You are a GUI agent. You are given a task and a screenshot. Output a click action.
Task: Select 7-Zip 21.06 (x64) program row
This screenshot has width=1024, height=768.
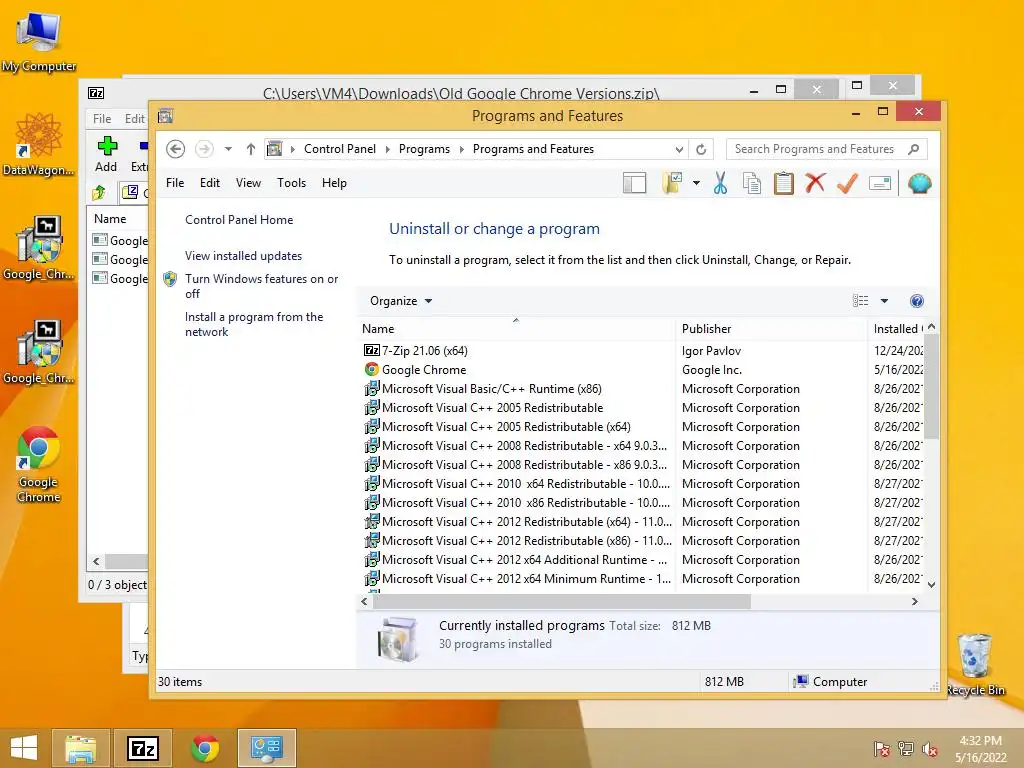[643, 351]
